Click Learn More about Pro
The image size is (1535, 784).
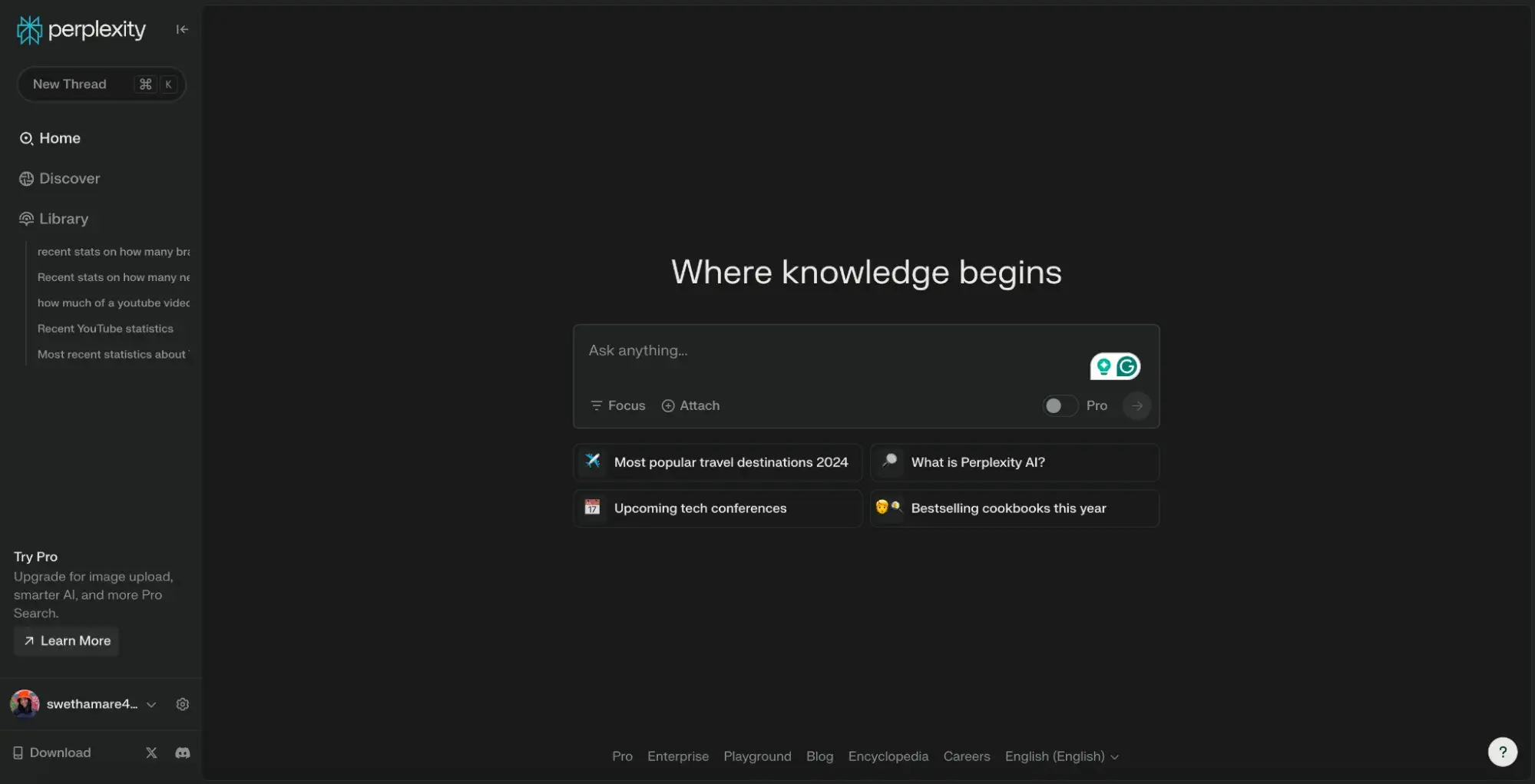(x=67, y=640)
